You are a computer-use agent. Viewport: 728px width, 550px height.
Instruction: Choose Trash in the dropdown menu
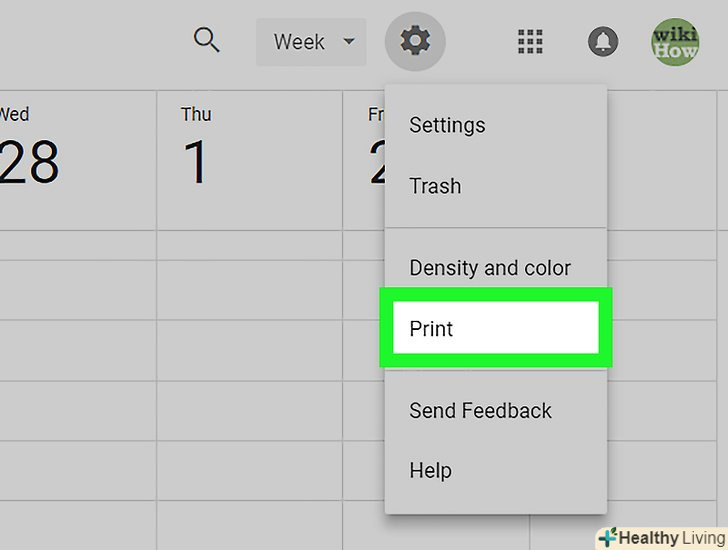coord(435,186)
